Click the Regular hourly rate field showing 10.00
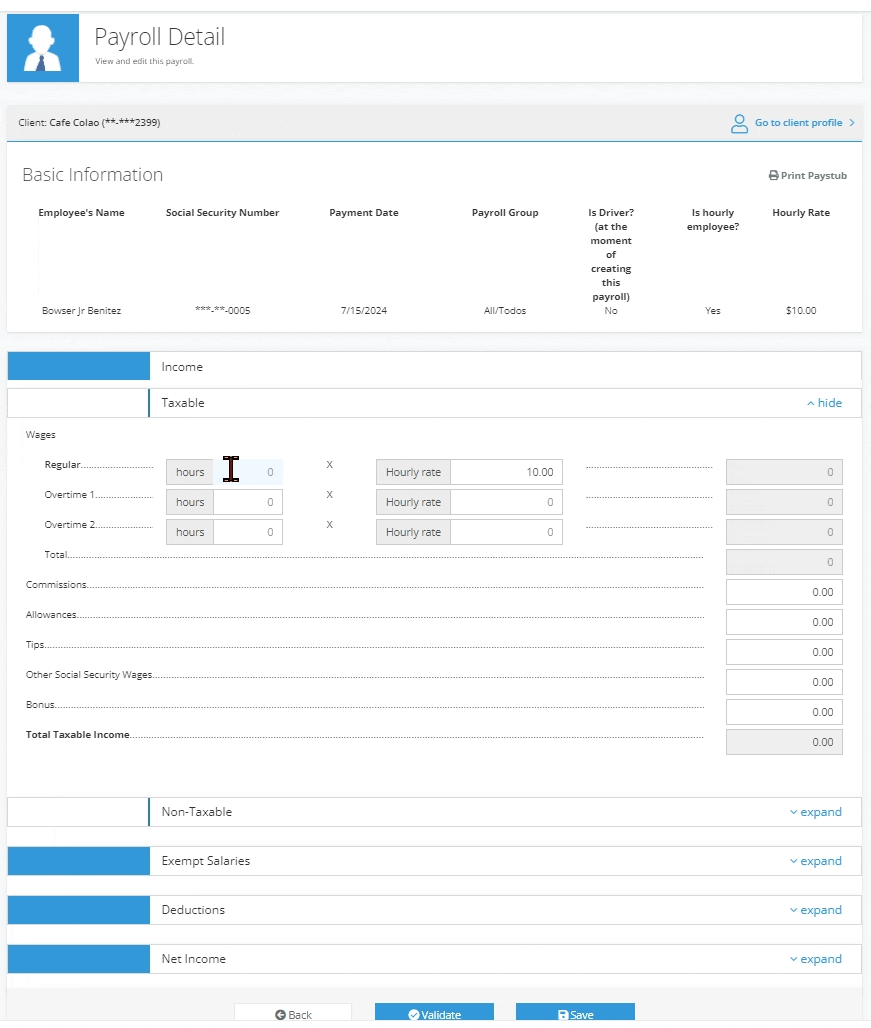 tap(506, 472)
